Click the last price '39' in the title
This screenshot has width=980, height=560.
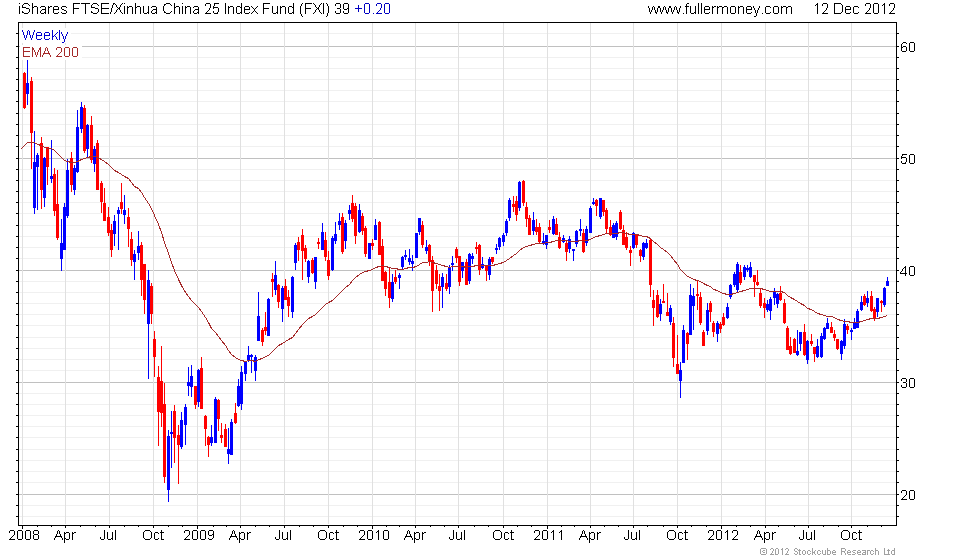[342, 9]
